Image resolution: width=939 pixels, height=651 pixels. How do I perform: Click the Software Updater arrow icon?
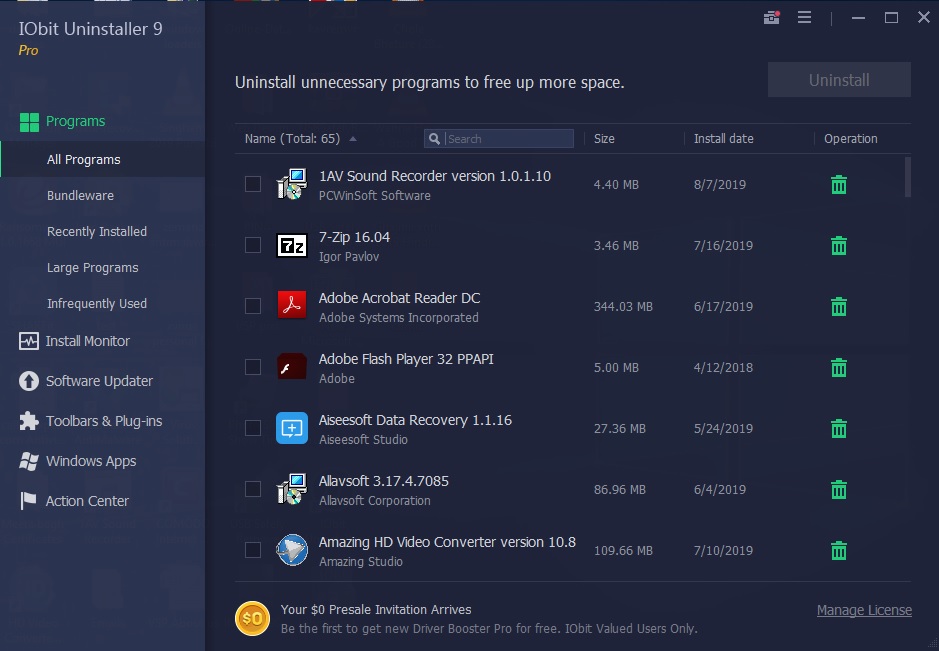29,381
